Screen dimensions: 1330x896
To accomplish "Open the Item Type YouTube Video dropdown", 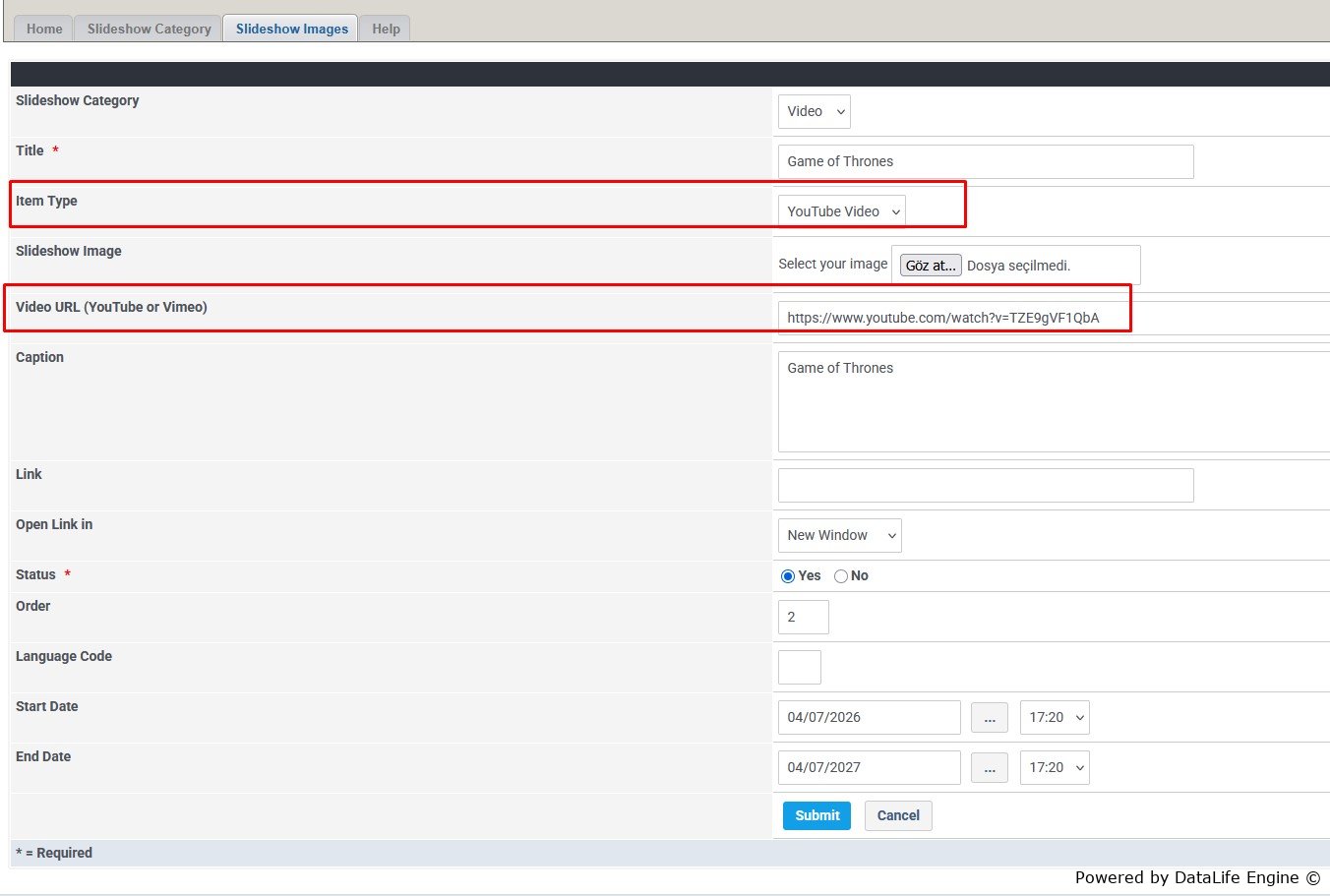I will tap(841, 211).
